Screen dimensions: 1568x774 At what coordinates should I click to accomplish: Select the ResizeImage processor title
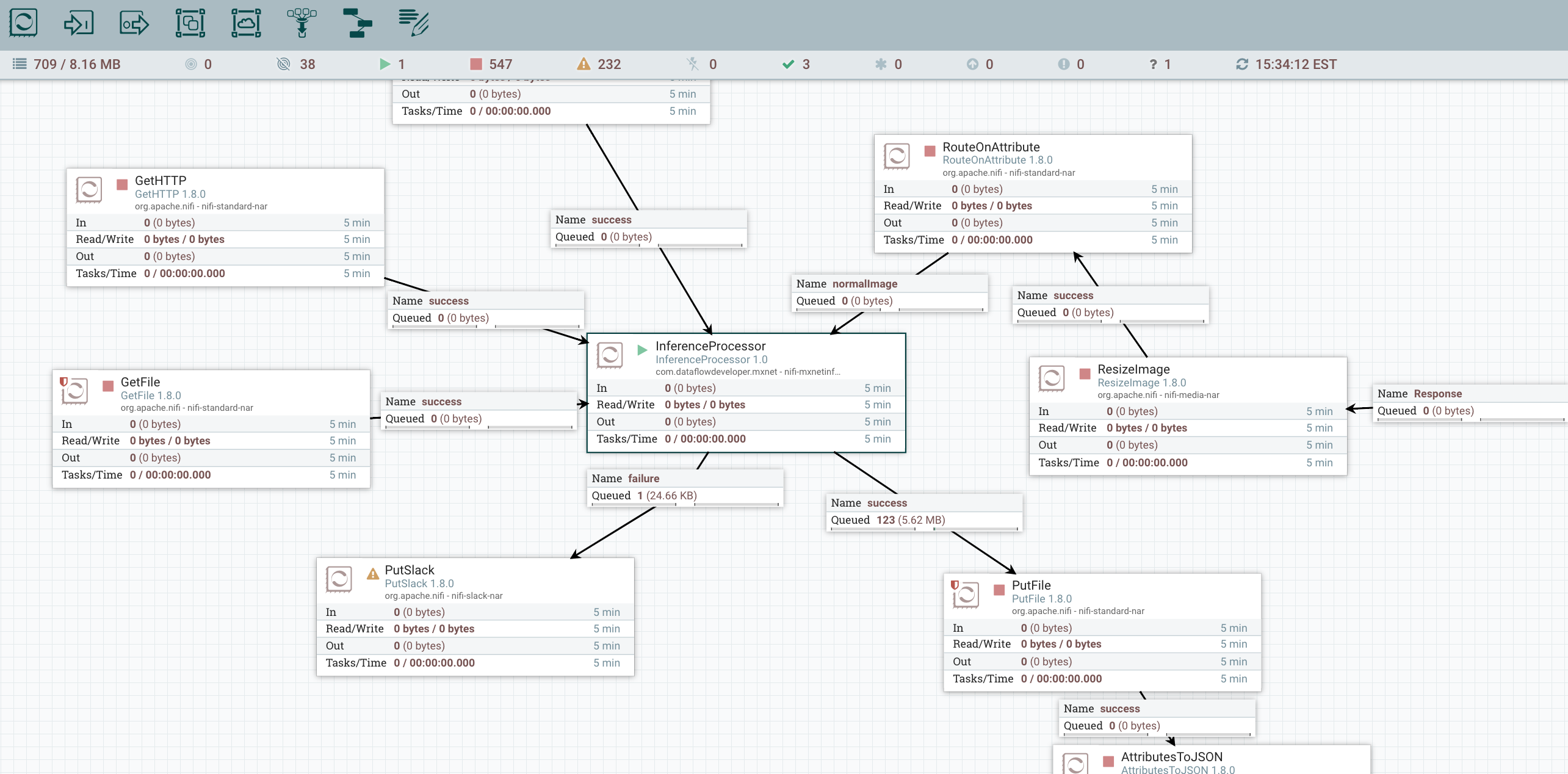pos(1133,369)
